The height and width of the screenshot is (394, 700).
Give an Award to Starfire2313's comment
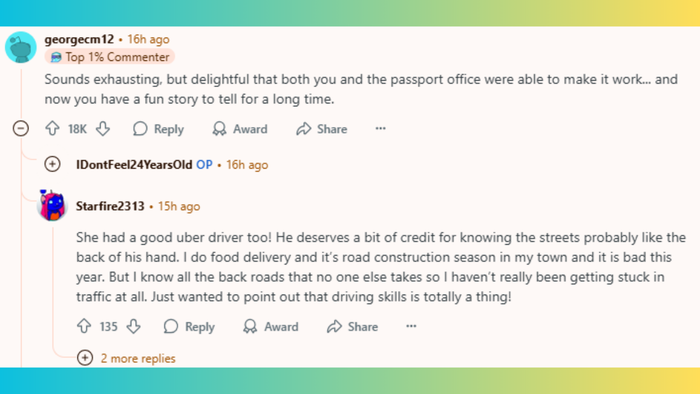click(x=271, y=327)
